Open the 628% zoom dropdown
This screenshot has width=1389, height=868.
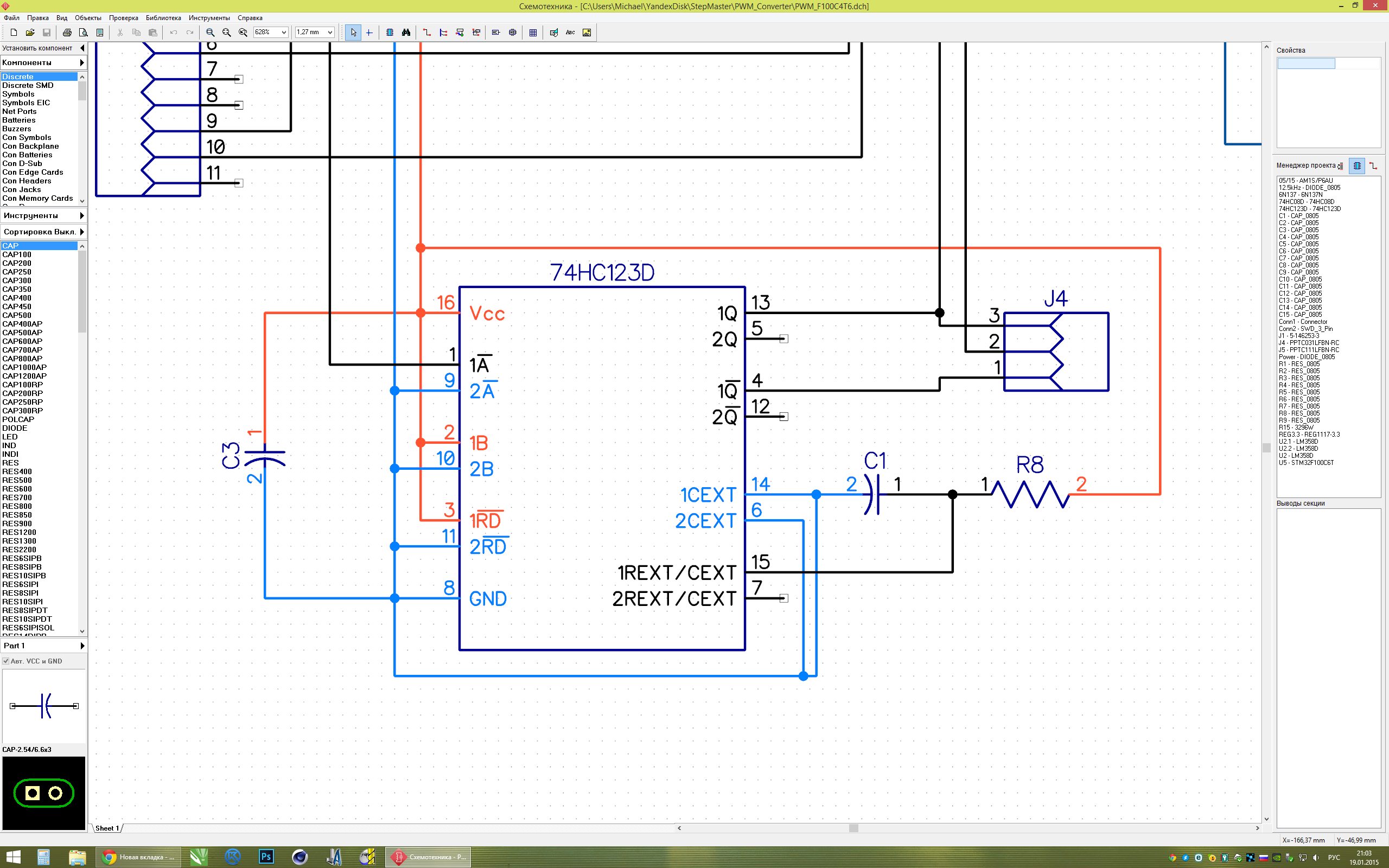click(284, 33)
